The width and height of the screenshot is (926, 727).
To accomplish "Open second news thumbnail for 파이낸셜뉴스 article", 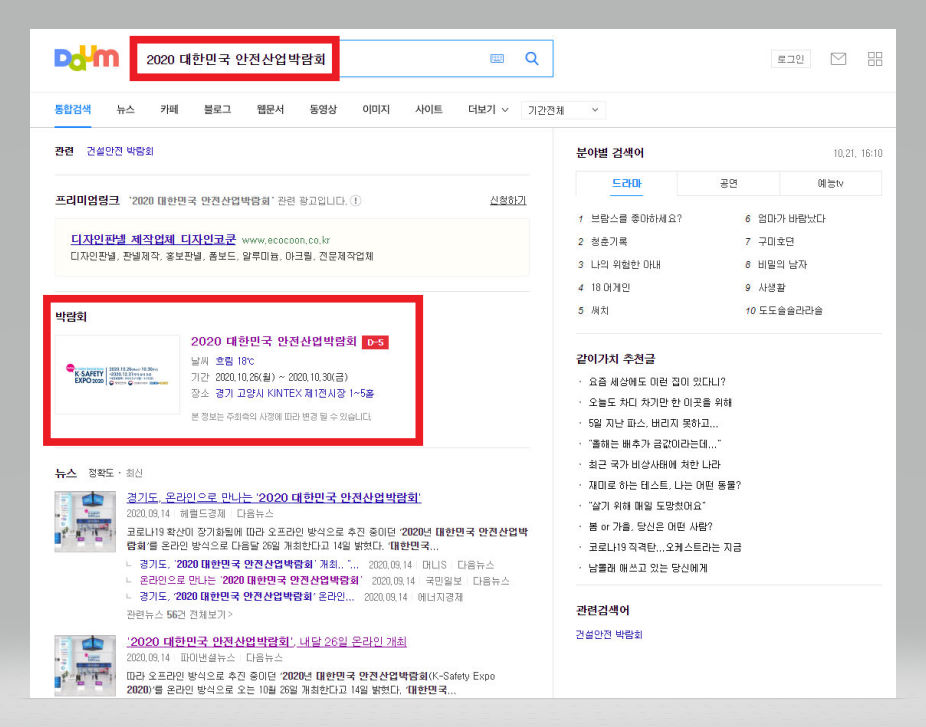I will tap(85, 666).
